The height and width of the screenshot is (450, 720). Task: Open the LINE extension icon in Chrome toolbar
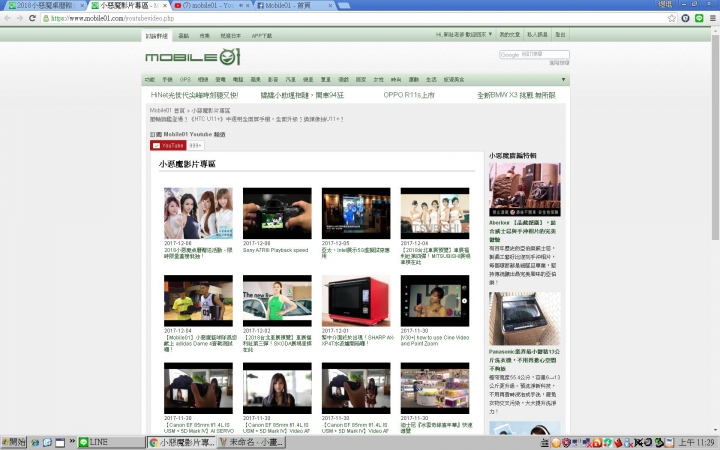click(x=699, y=18)
